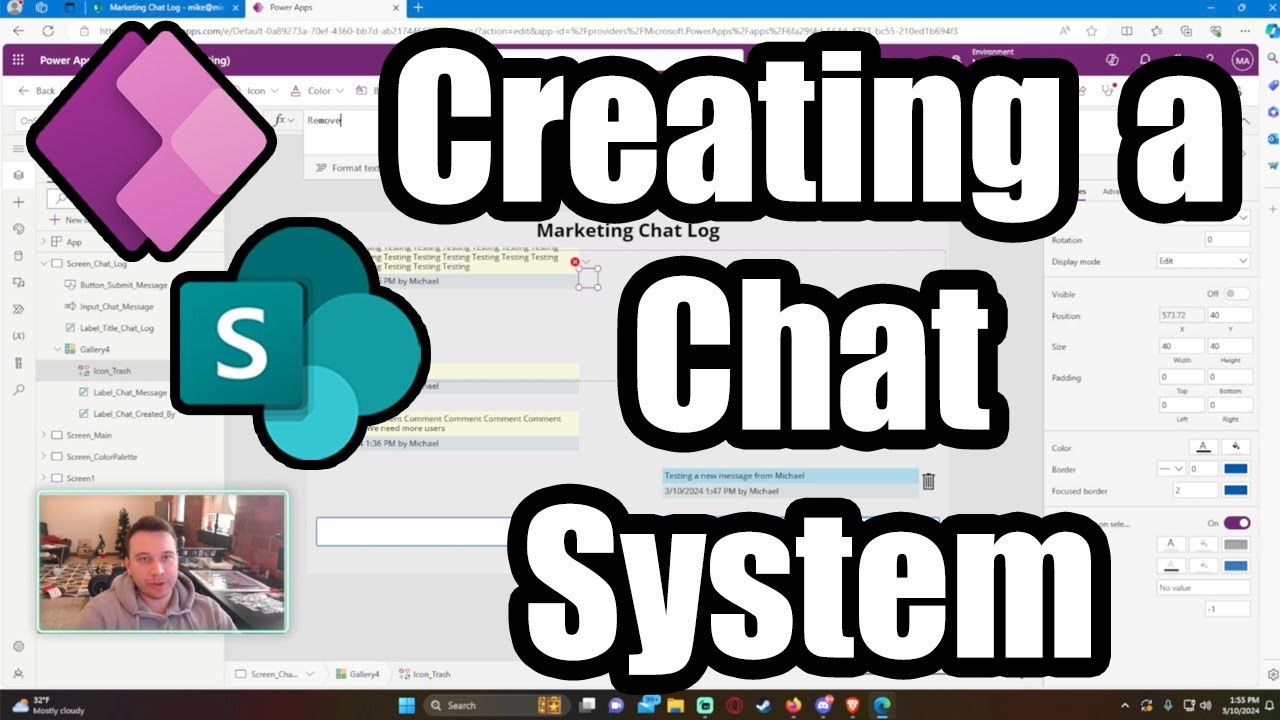1280x720 pixels.
Task: Click the Size Width field
Action: click(1181, 346)
